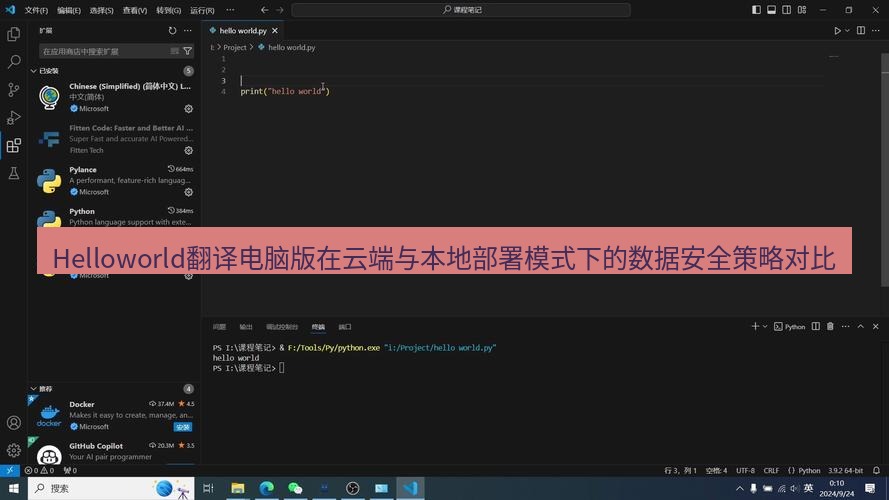Open the Selection menu

[x=101, y=10]
